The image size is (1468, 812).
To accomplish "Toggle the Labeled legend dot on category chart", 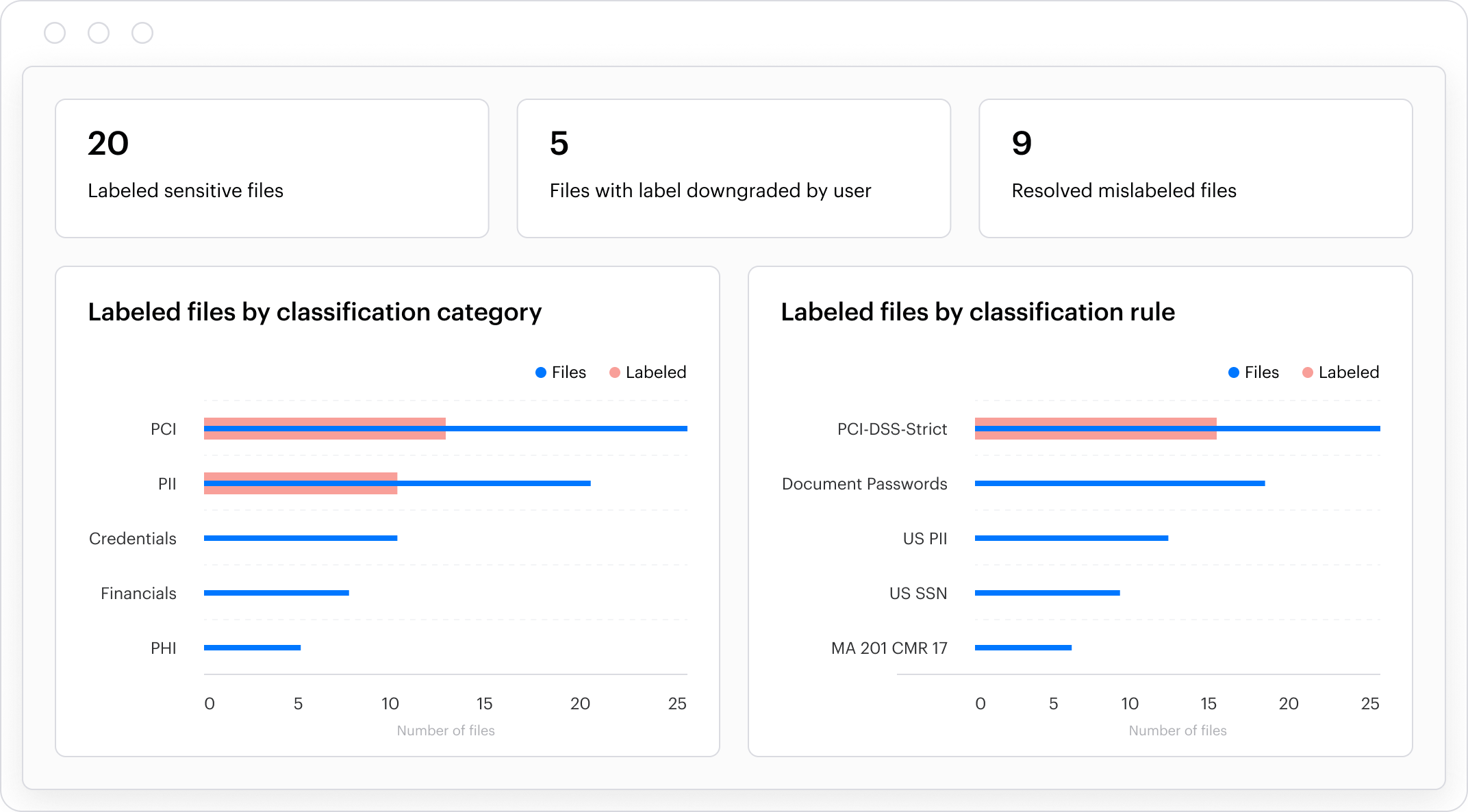I will click(x=615, y=372).
